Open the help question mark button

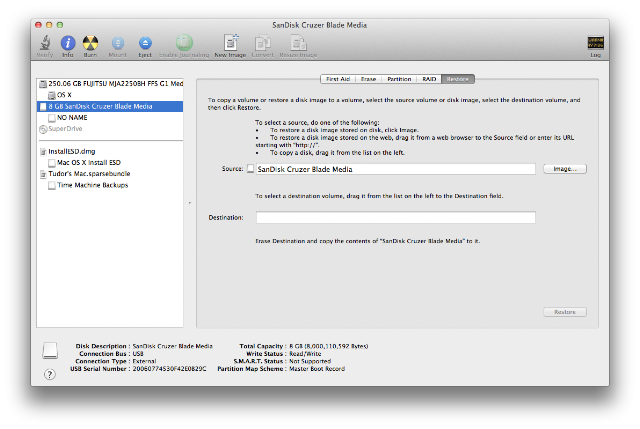(x=50, y=374)
